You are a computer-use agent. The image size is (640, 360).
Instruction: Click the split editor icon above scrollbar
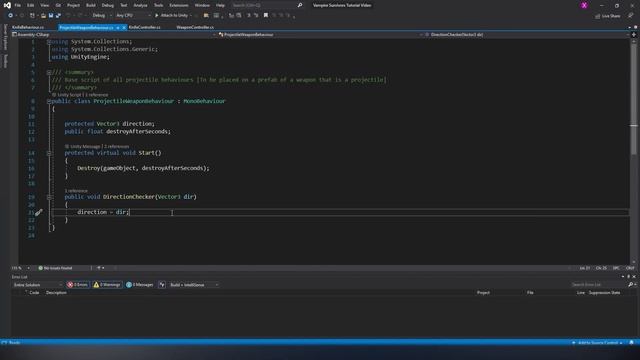click(x=633, y=35)
